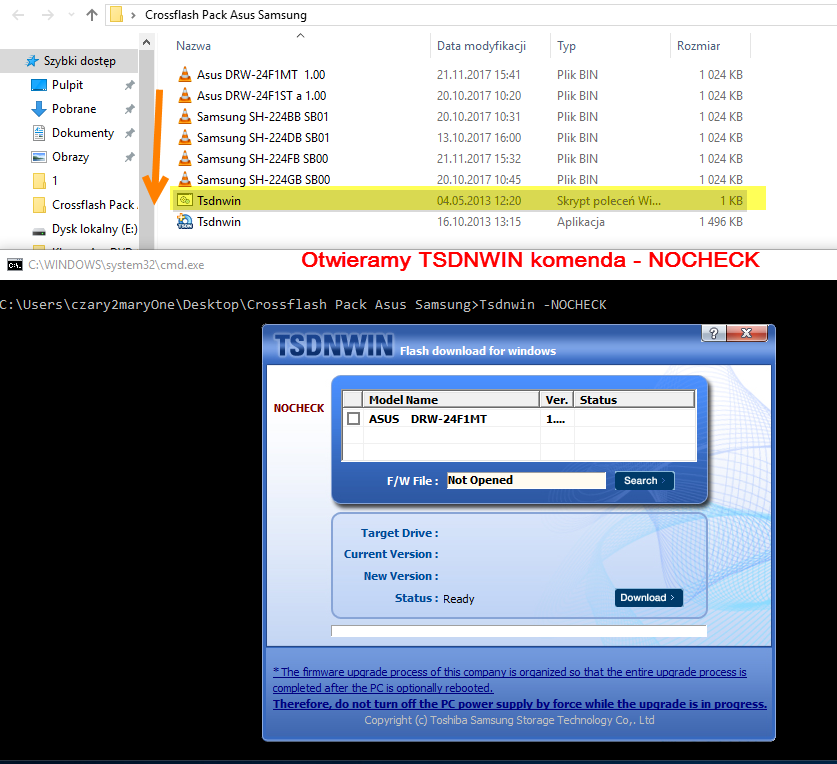Click the Pulpit desktop icon in sidebar
This screenshot has height=764, width=837.
[39, 85]
